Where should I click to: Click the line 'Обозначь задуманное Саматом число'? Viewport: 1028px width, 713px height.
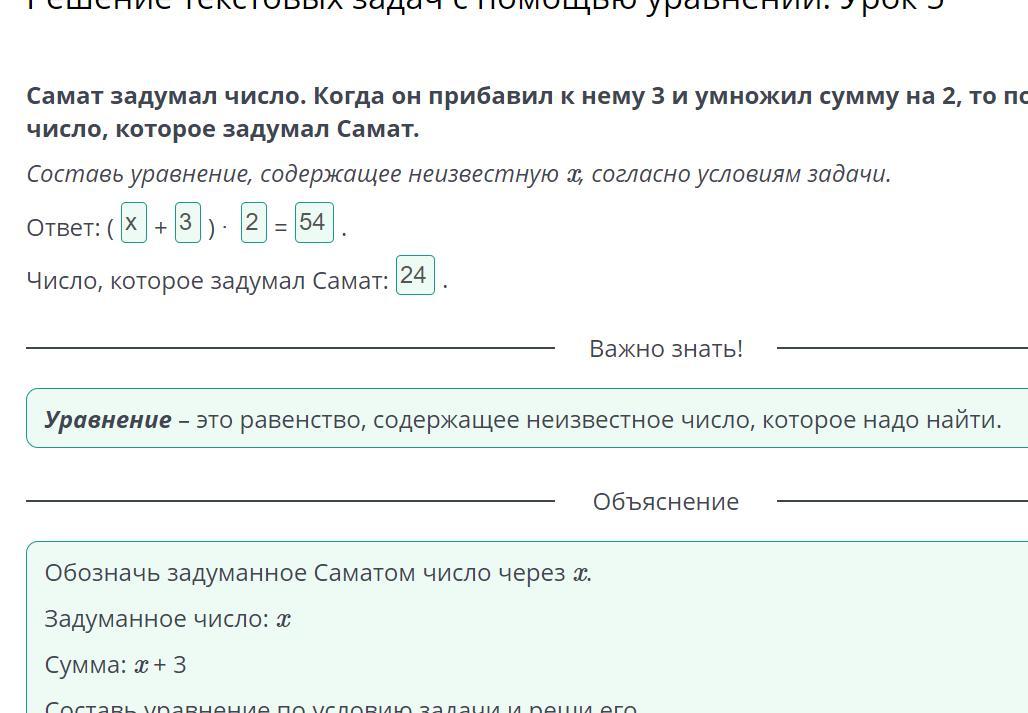[318, 573]
